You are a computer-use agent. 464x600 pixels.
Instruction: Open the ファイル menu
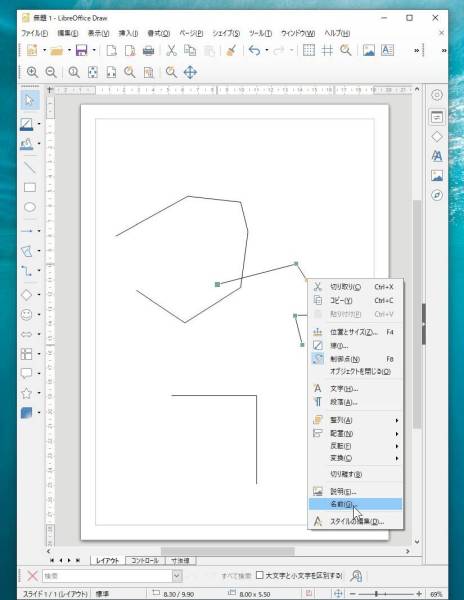(x=35, y=33)
